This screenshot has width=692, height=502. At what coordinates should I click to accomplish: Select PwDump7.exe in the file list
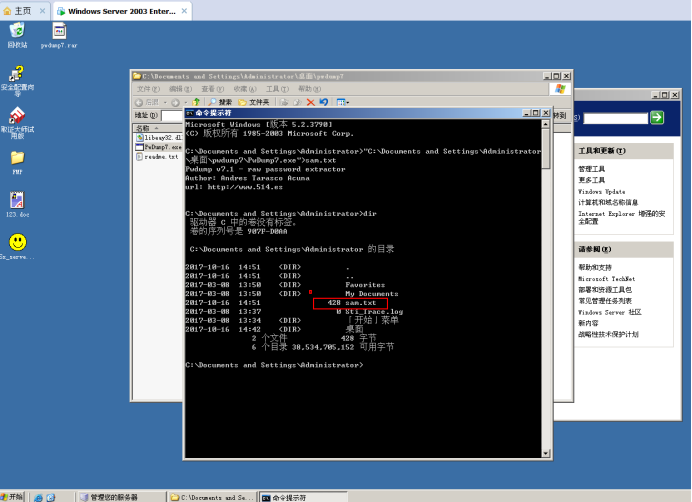point(159,147)
